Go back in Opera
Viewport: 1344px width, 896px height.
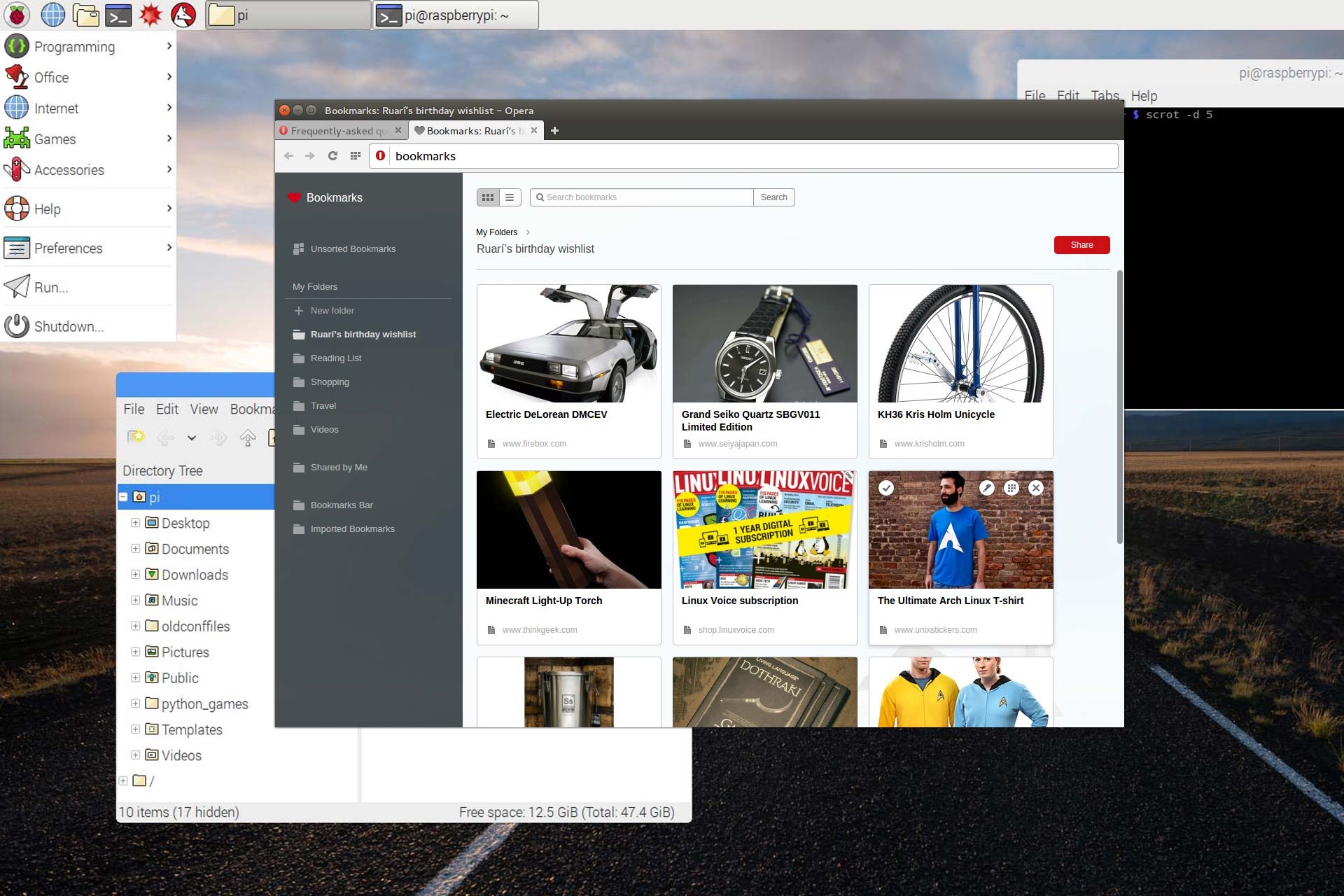pyautogui.click(x=288, y=156)
